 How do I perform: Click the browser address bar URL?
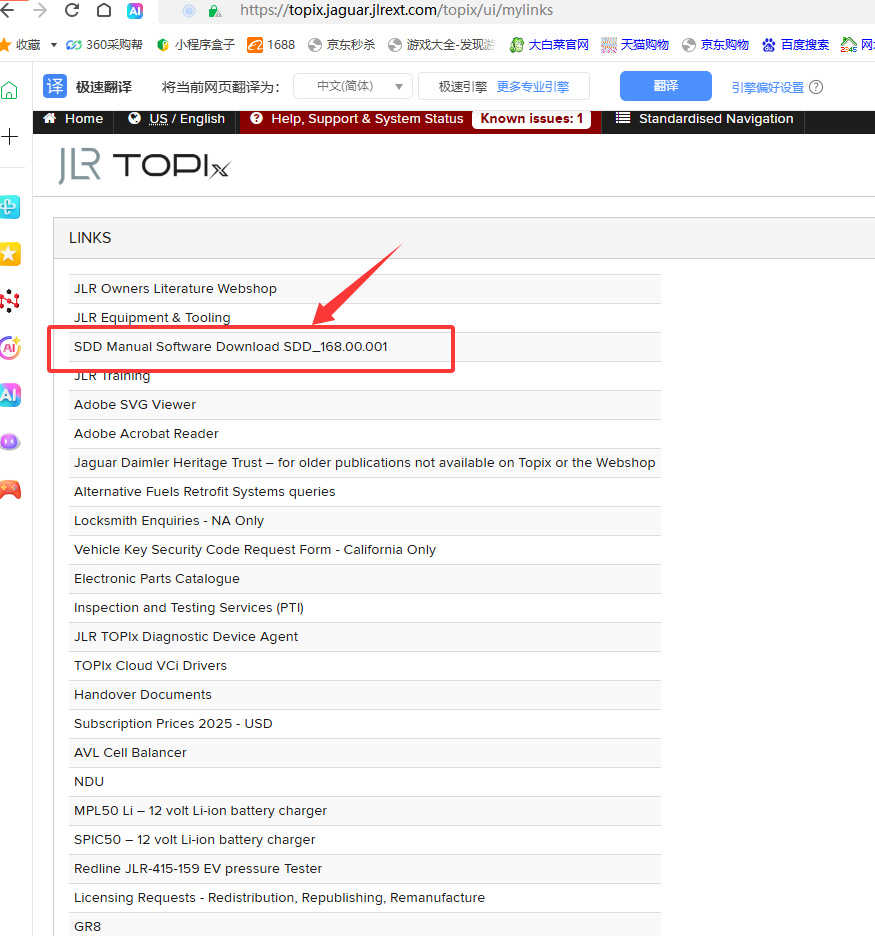coord(396,10)
